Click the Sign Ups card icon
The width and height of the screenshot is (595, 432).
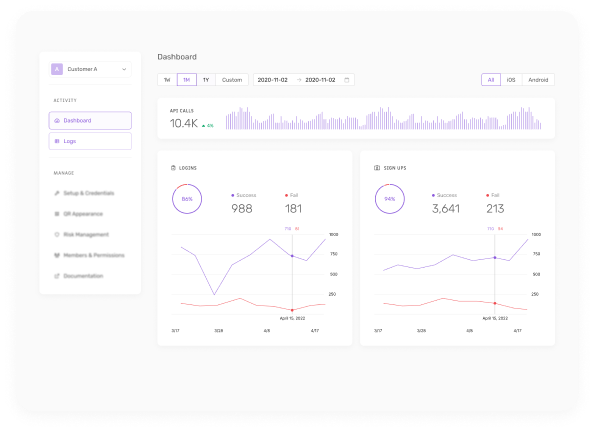(377, 168)
